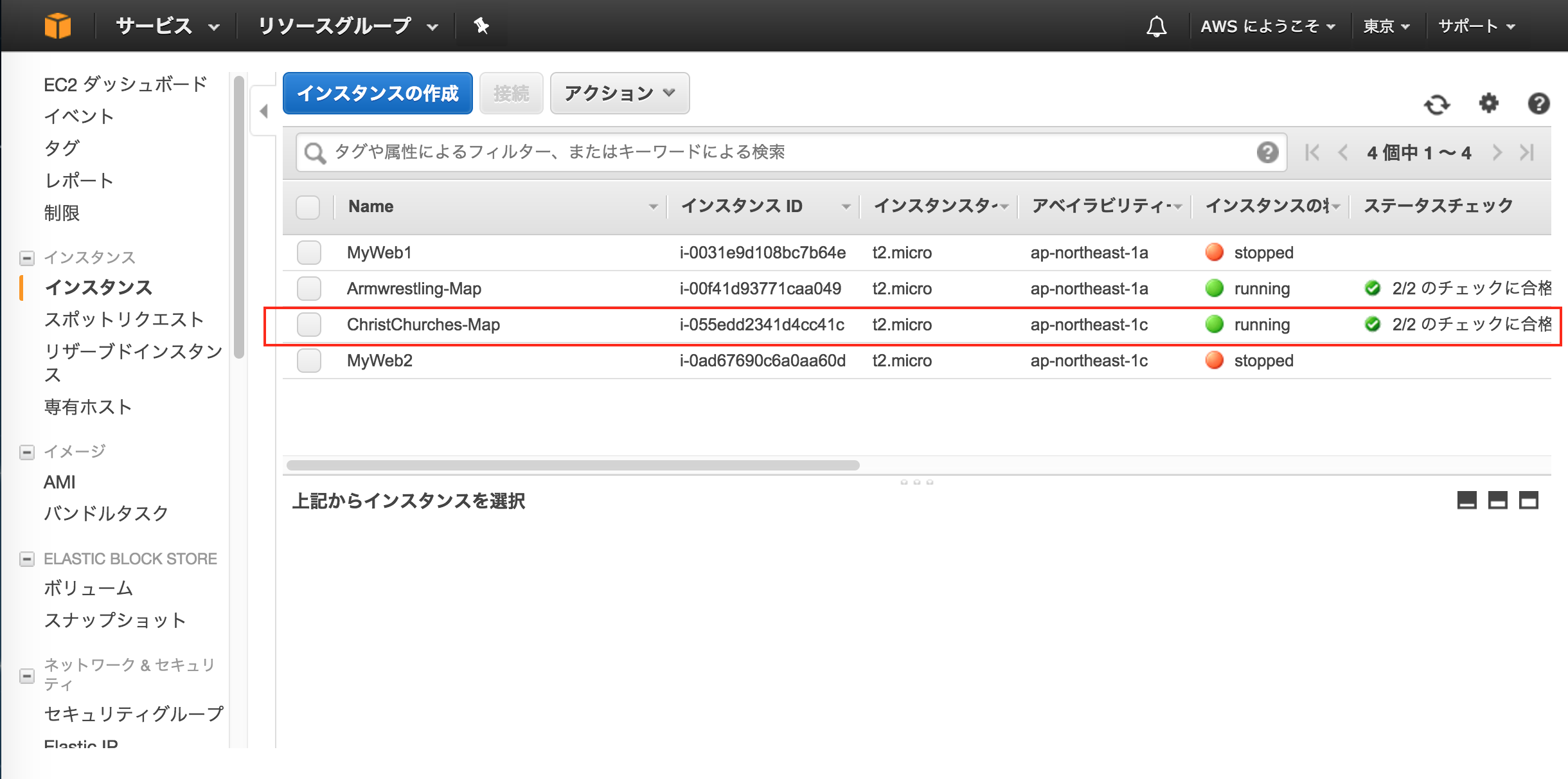Check the checkbox for MyWeb1 instance
The height and width of the screenshot is (779, 1568).
click(x=308, y=253)
